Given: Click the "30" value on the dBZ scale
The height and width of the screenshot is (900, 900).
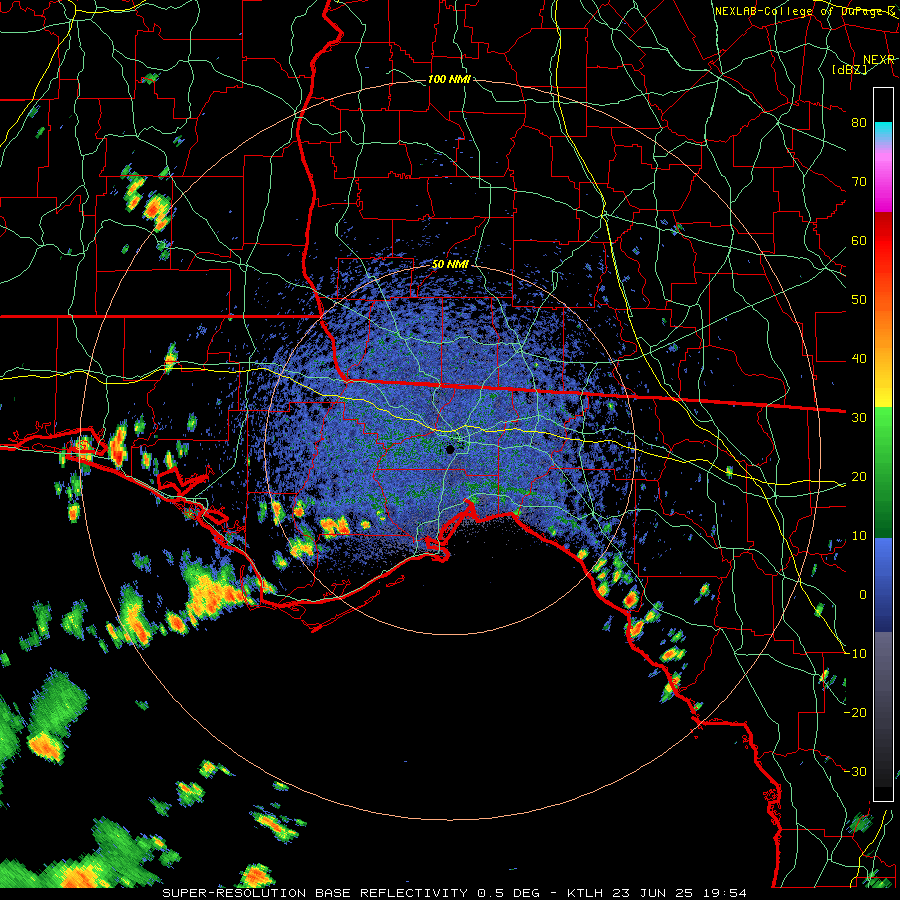Looking at the screenshot, I should 859,418.
